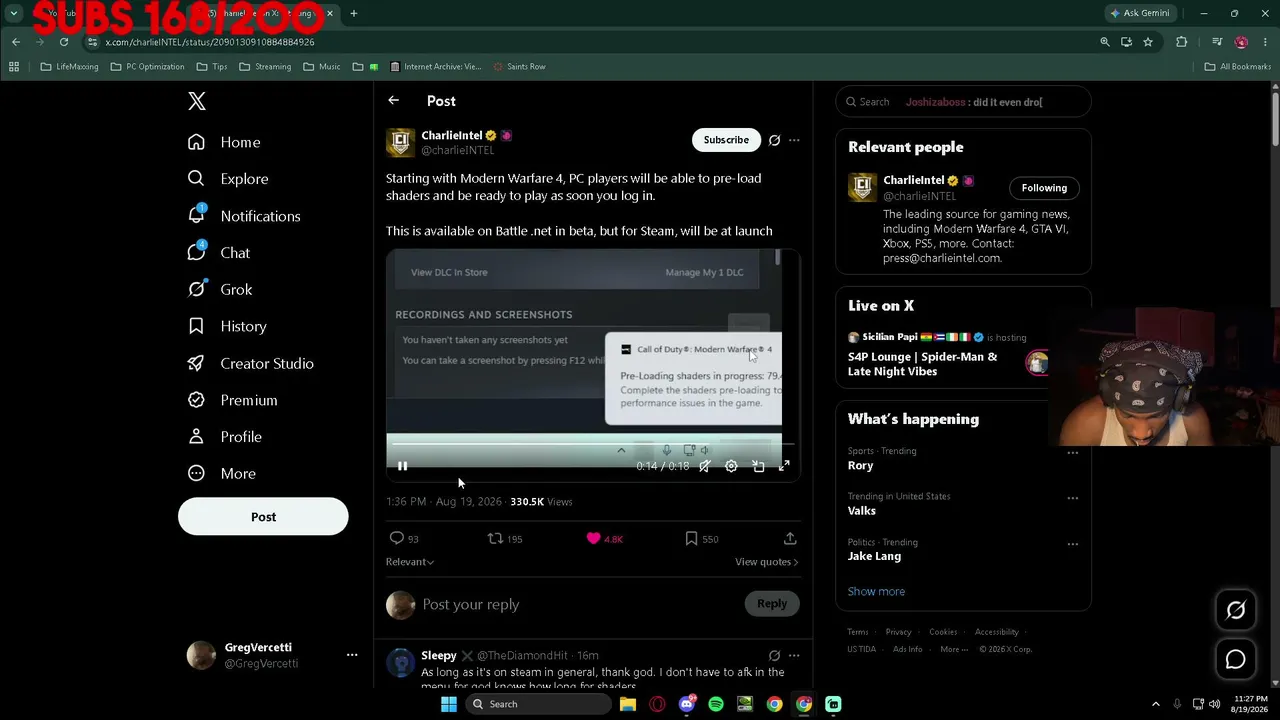Viewport: 1280px width, 720px height.
Task: Click Show more under What's happening
Action: tap(876, 591)
